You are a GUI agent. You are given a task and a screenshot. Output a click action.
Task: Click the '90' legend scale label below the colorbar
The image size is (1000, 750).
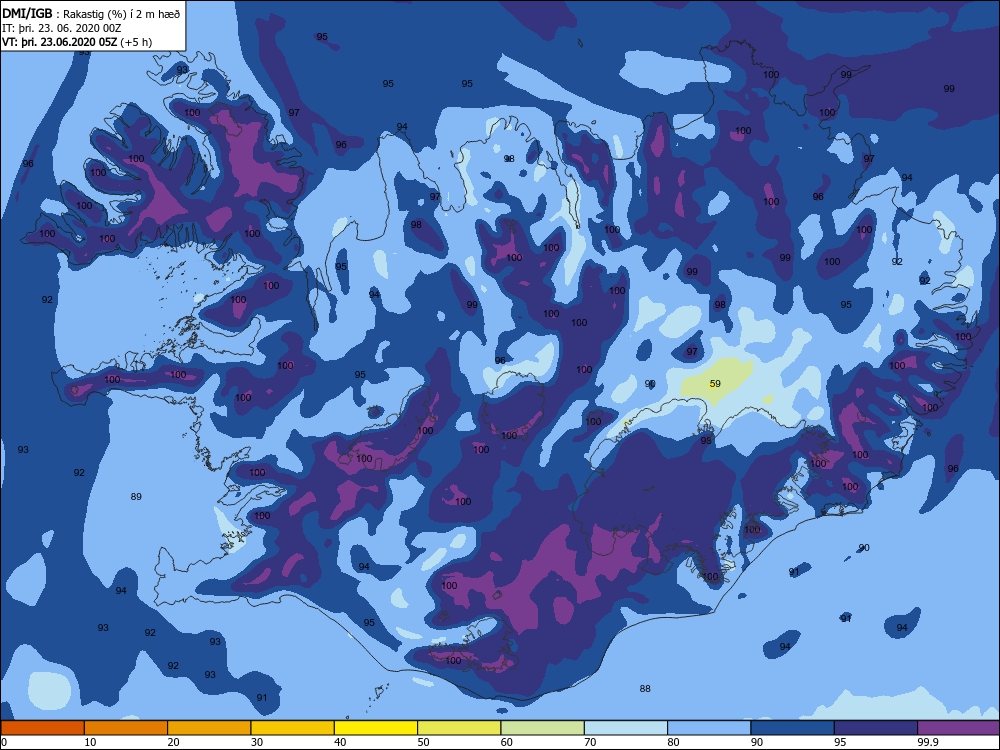tap(757, 742)
